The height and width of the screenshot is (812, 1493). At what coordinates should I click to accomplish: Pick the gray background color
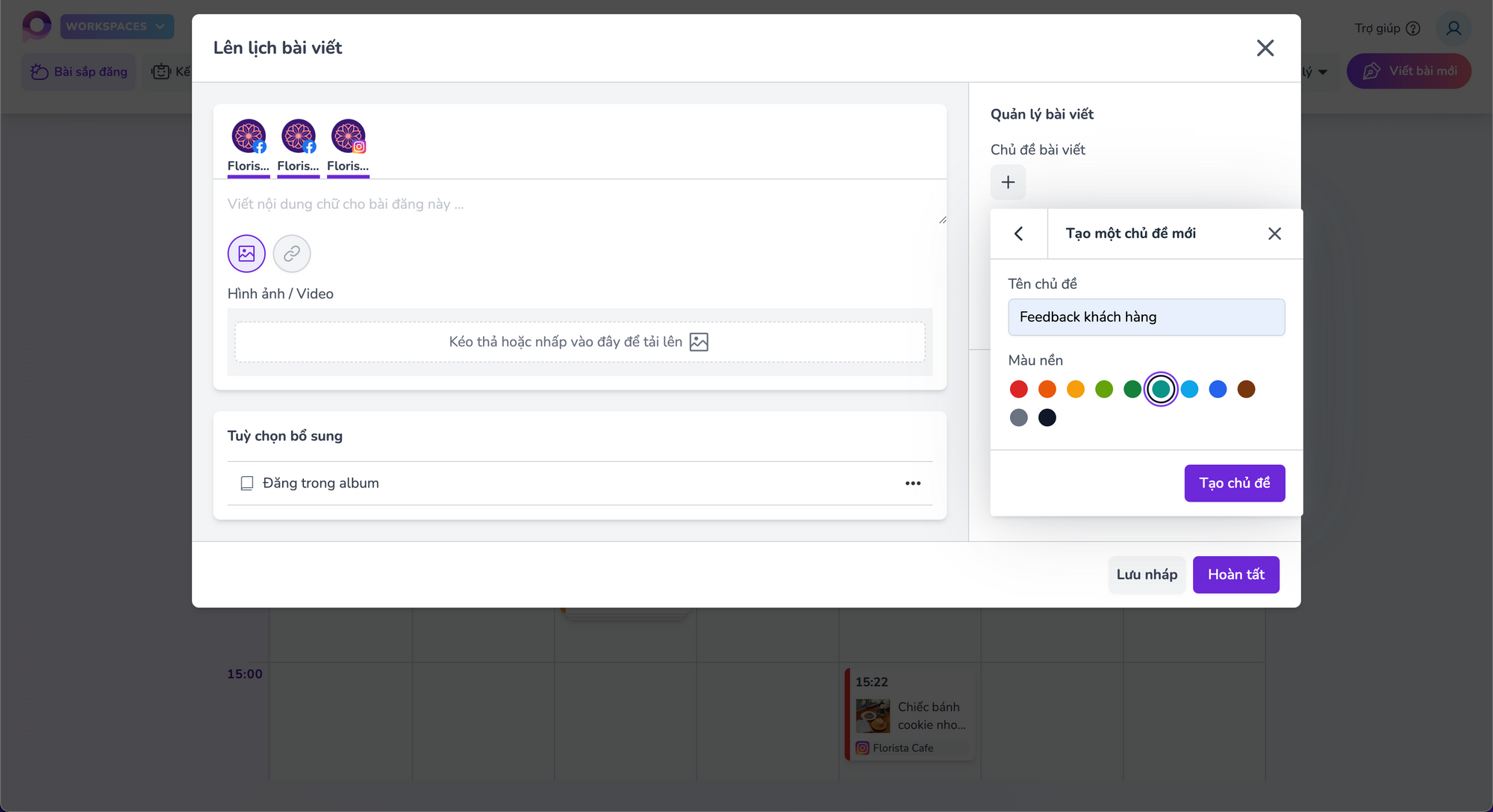[x=1019, y=418]
